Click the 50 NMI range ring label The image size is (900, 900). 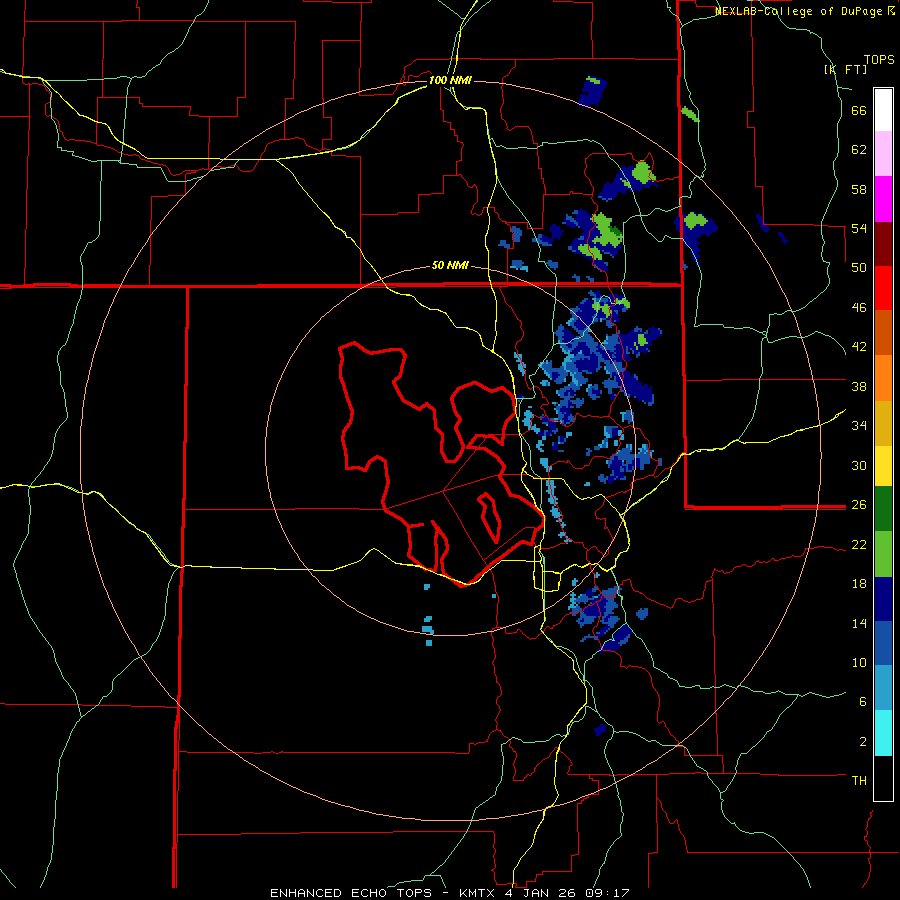point(450,265)
